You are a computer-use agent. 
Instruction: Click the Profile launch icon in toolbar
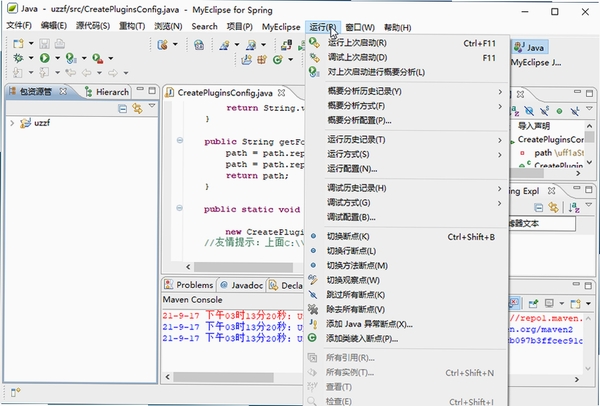tap(71, 58)
